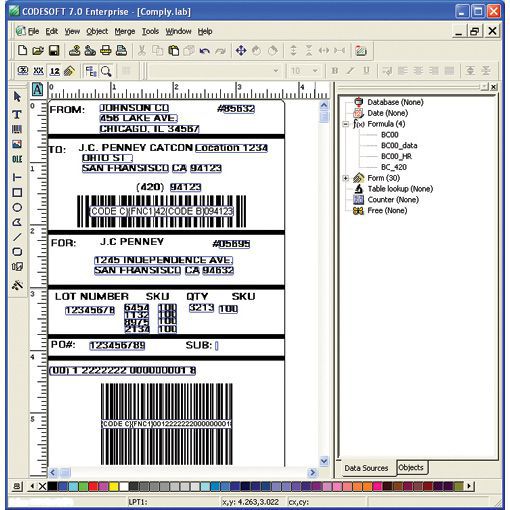Select the Barcode tool in left toolbar
The height and width of the screenshot is (510, 510).
(x=17, y=129)
